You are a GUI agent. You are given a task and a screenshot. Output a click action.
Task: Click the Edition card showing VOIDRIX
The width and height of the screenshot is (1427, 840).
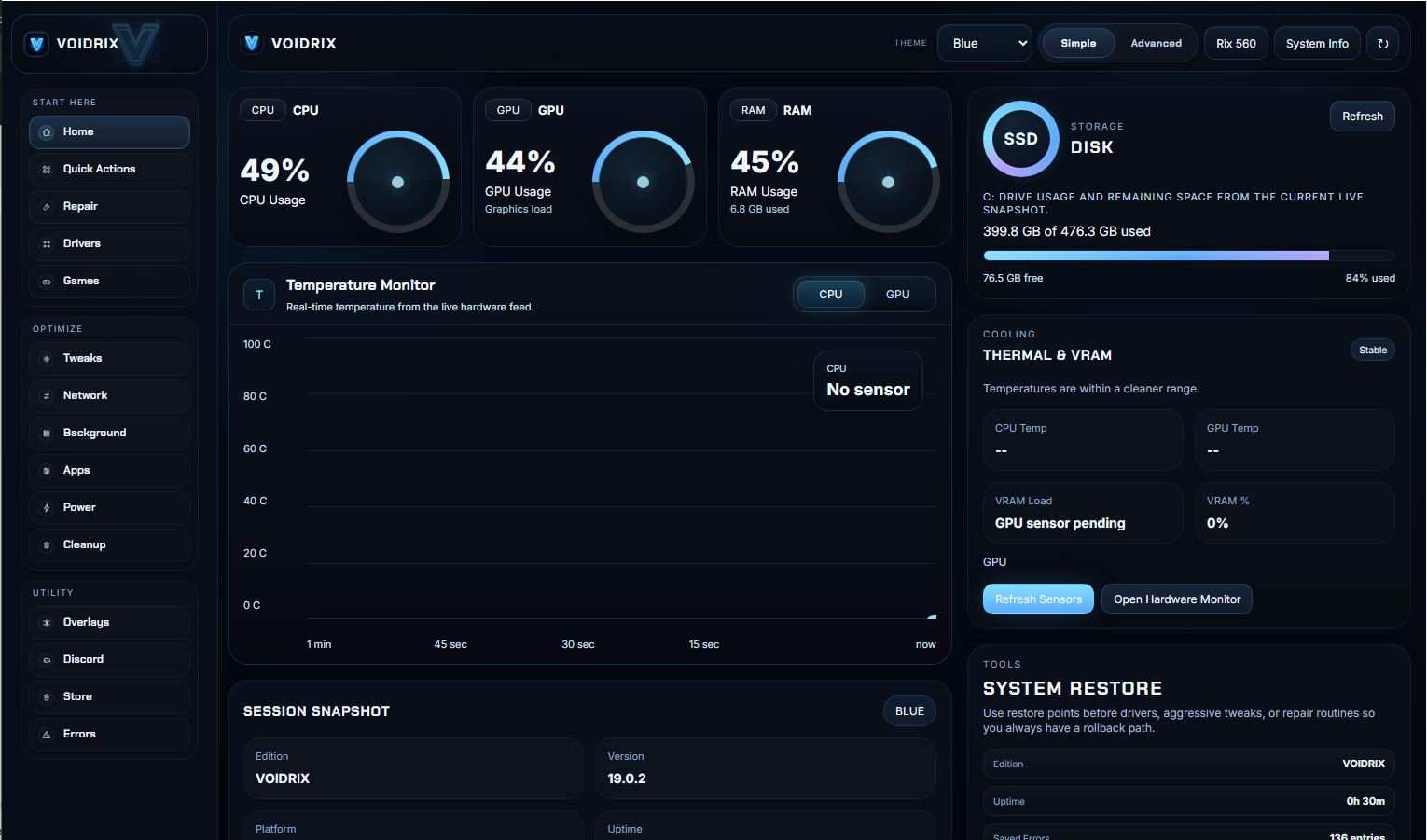pos(413,768)
